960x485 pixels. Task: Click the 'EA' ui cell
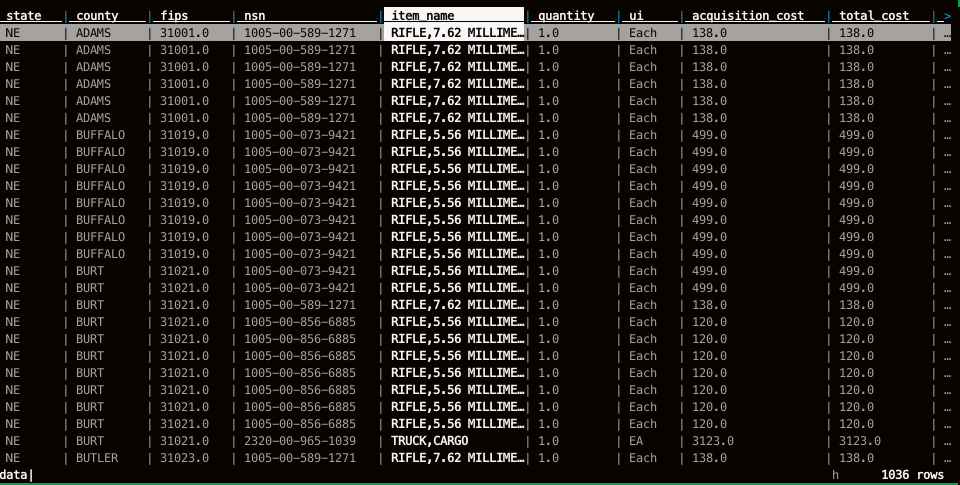636,441
